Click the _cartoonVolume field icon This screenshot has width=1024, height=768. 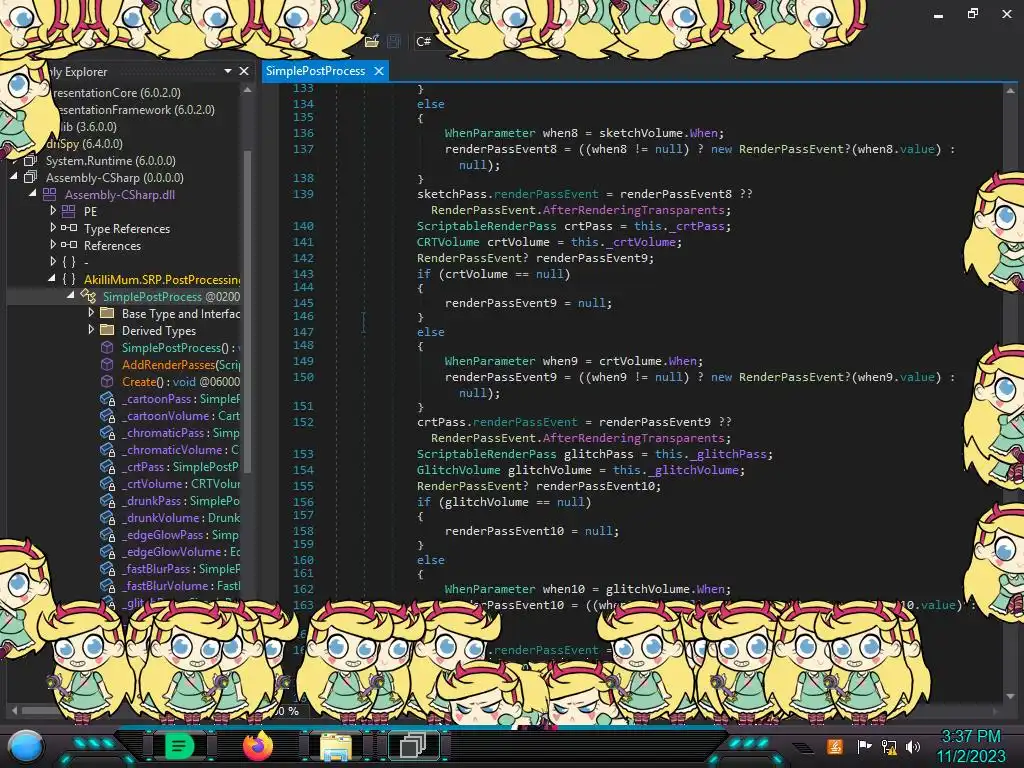108,415
